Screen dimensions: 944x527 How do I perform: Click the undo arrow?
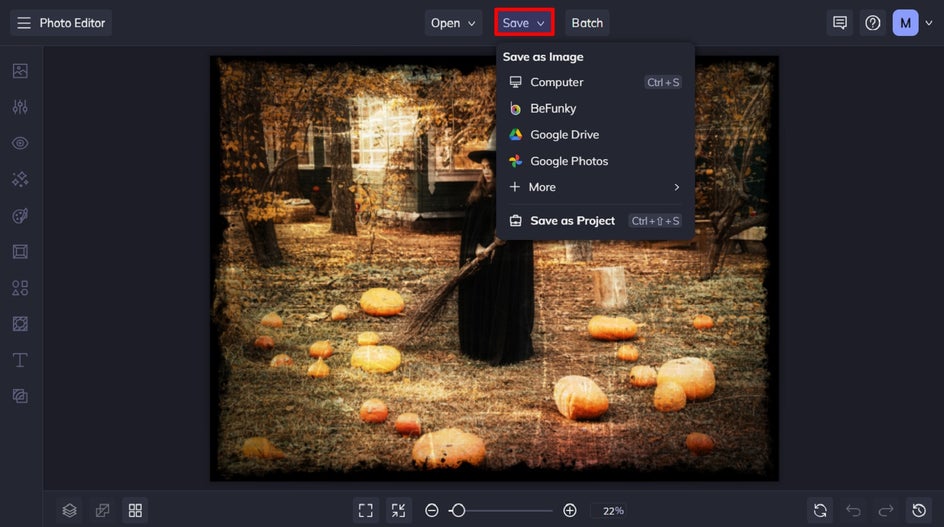coord(853,511)
